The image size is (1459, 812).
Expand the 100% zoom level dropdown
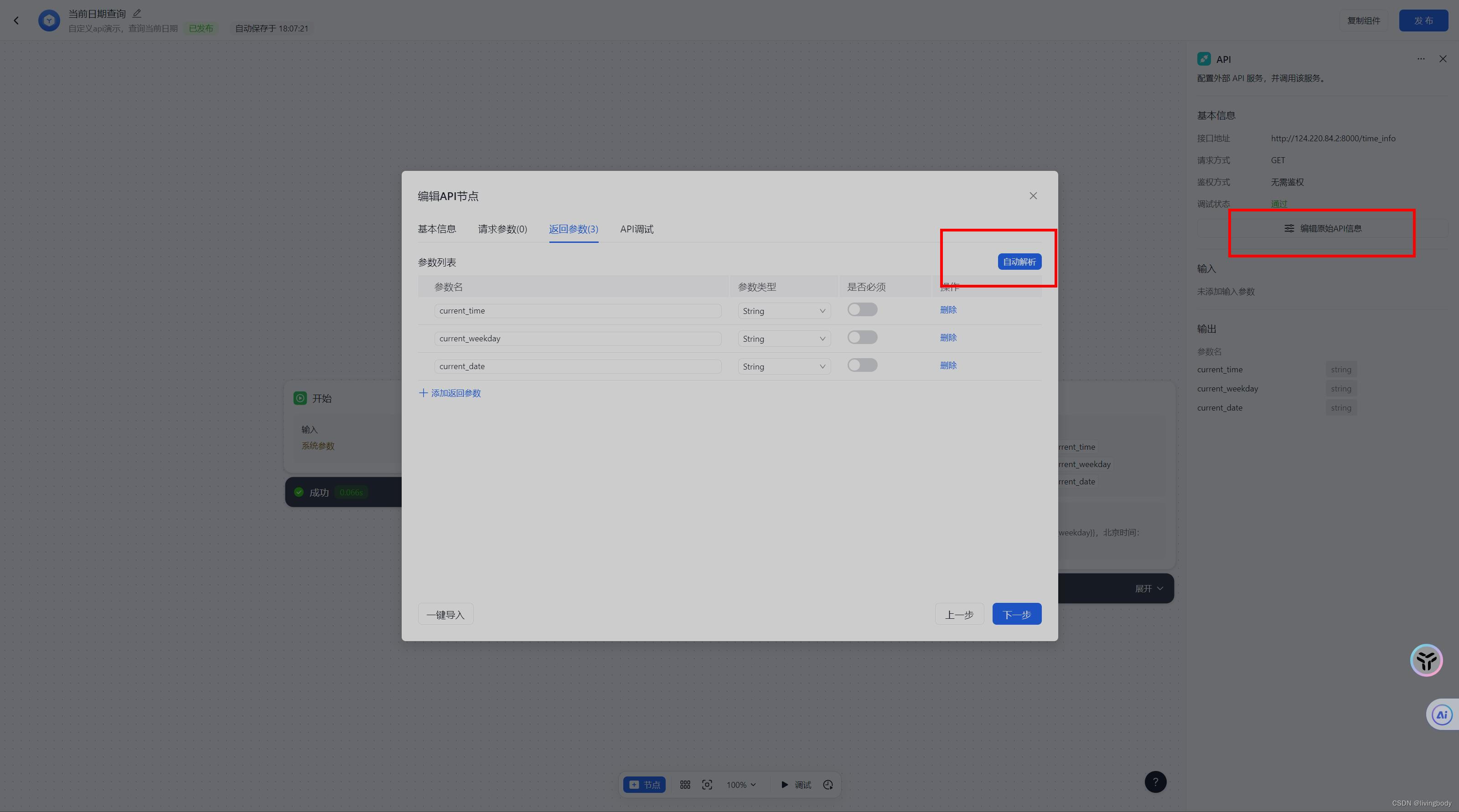point(741,785)
